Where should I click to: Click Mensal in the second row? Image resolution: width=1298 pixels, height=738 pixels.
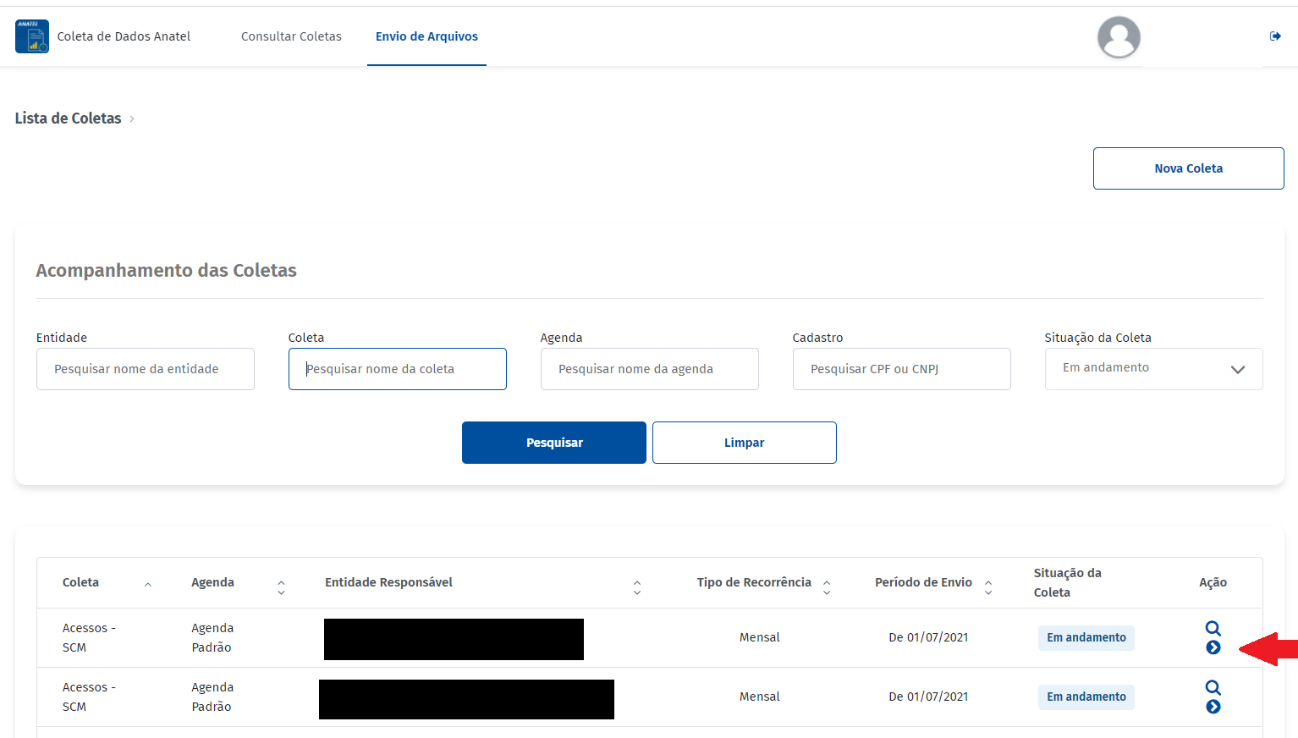pos(760,696)
